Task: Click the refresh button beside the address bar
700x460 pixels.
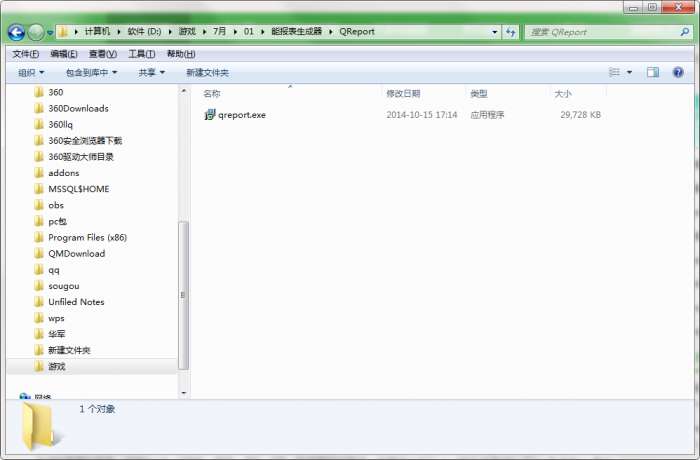Action: tap(511, 32)
